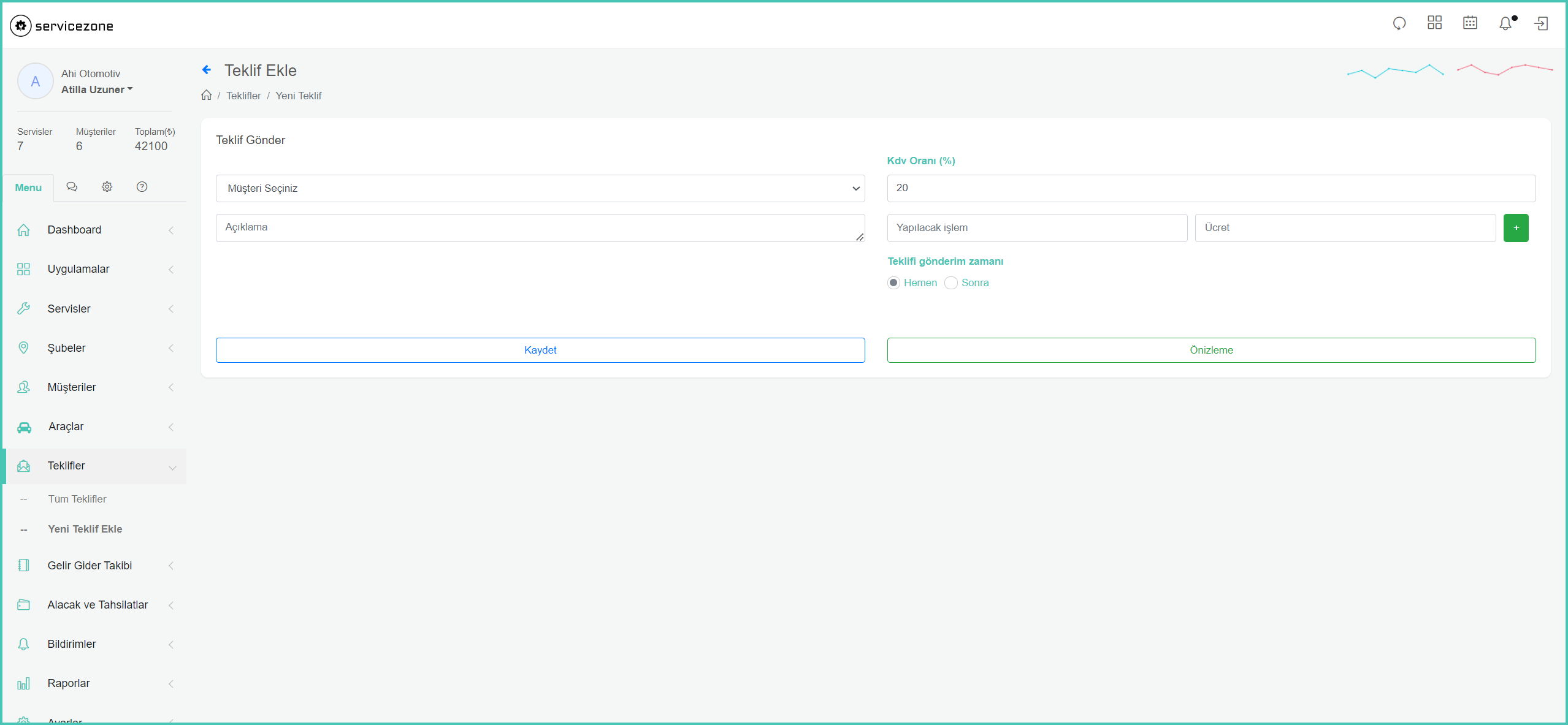Switch to the Menu sidebar tab
The width and height of the screenshot is (1568, 725).
[28, 188]
